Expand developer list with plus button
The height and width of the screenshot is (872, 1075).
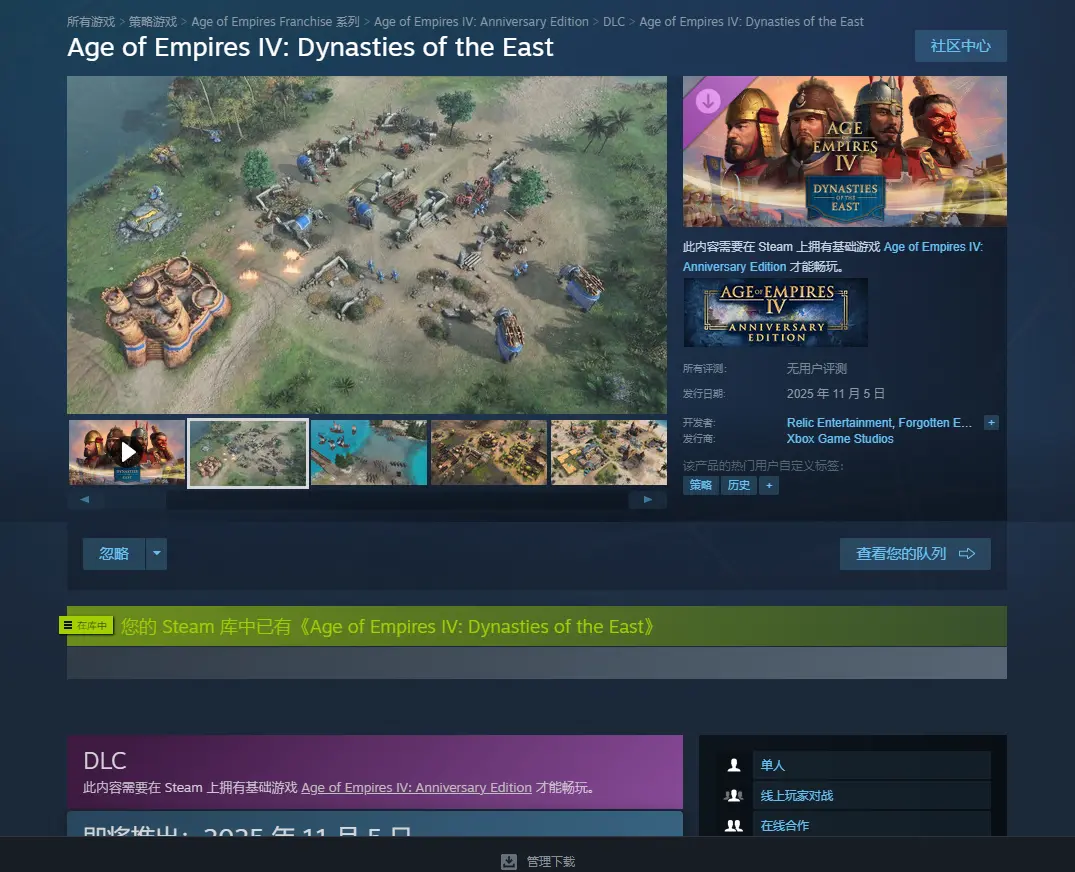[x=991, y=423]
